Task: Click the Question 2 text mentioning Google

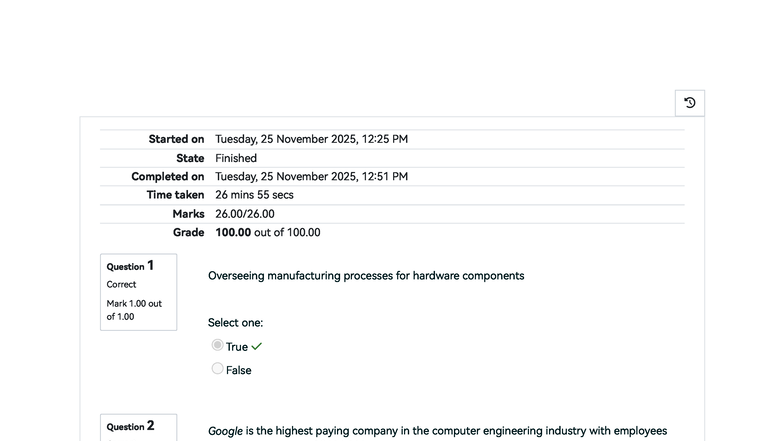Action: click(438, 431)
